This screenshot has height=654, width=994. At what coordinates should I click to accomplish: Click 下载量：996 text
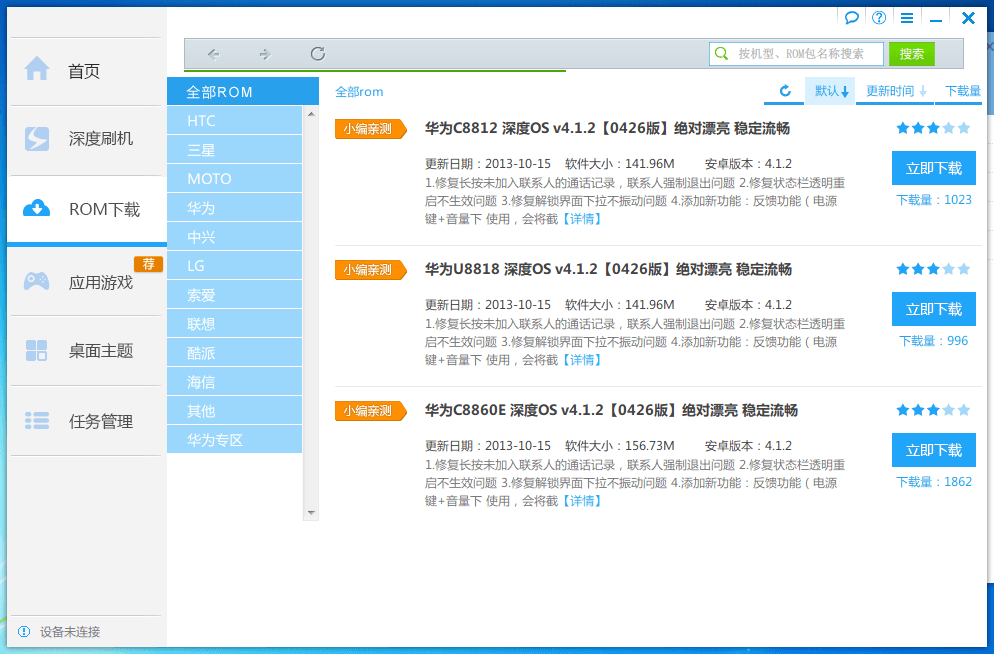933,341
